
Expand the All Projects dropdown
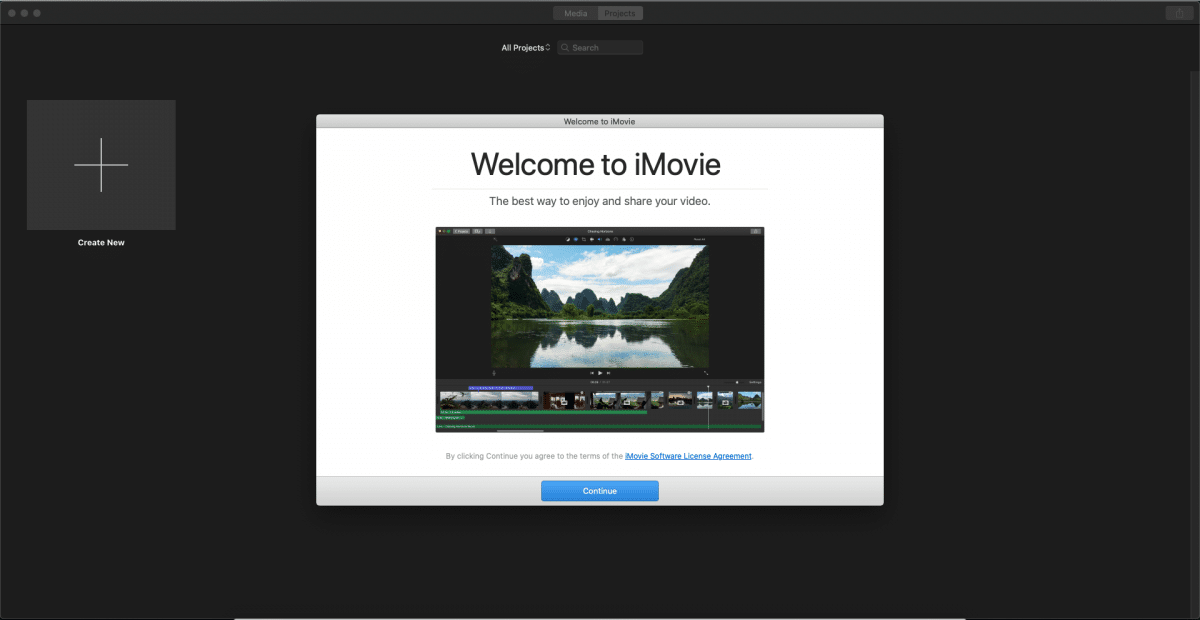[525, 48]
